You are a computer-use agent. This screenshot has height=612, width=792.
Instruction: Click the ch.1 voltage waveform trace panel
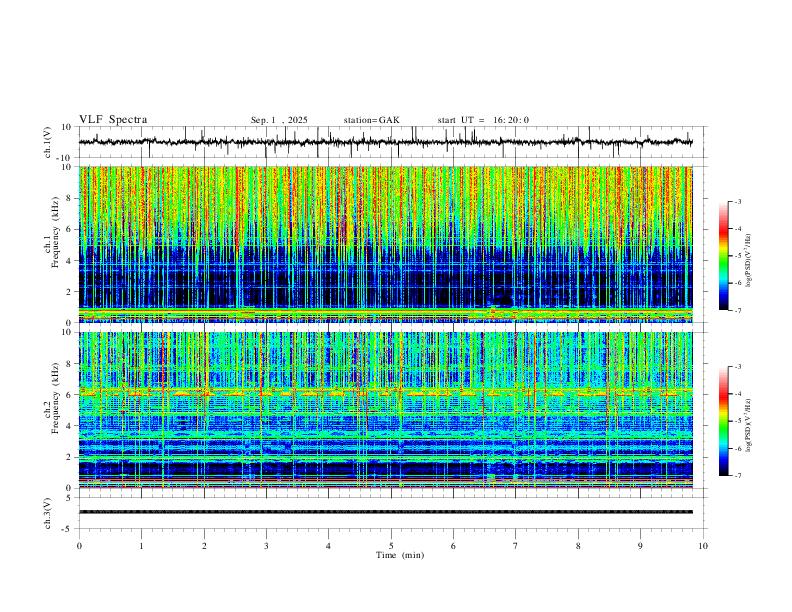click(x=393, y=142)
